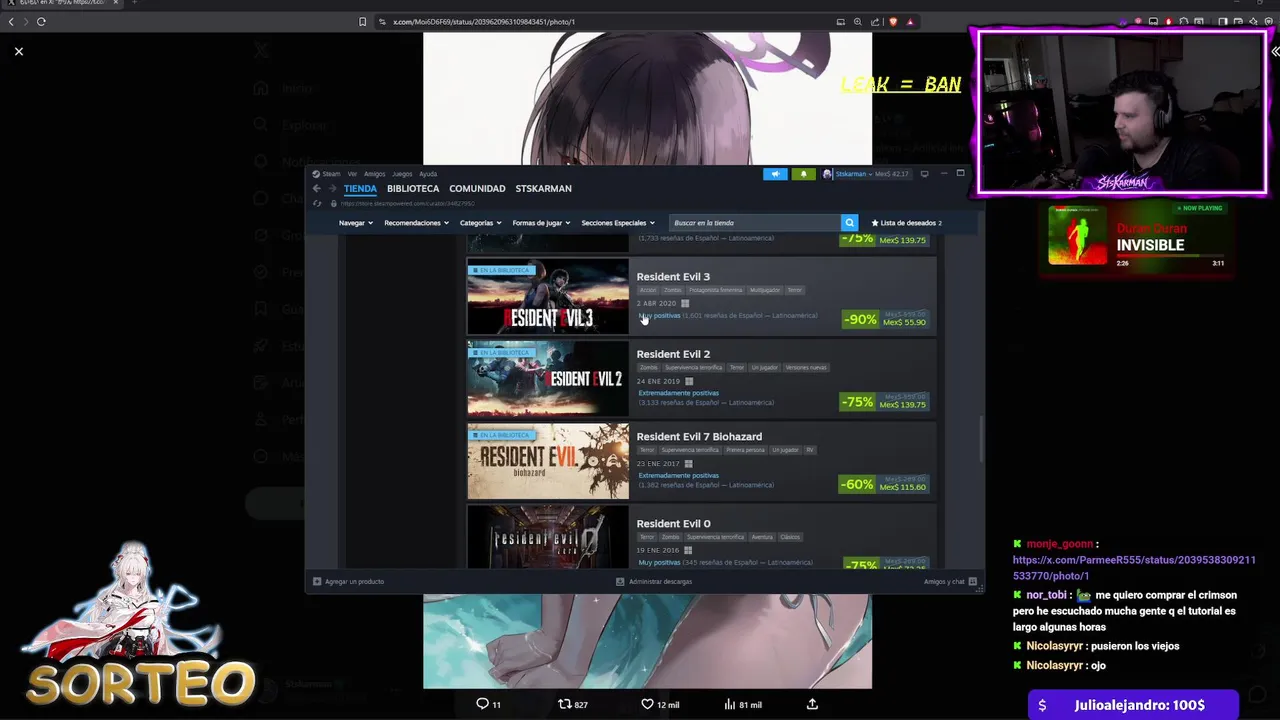
Task: Click the browser address bar share icon
Action: coord(876,21)
